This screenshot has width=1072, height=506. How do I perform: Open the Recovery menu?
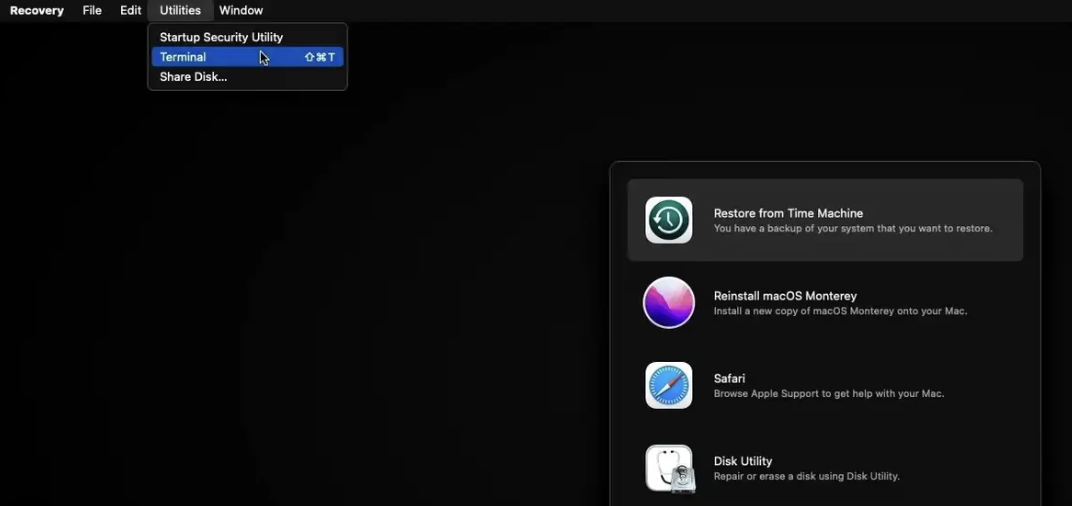[37, 10]
